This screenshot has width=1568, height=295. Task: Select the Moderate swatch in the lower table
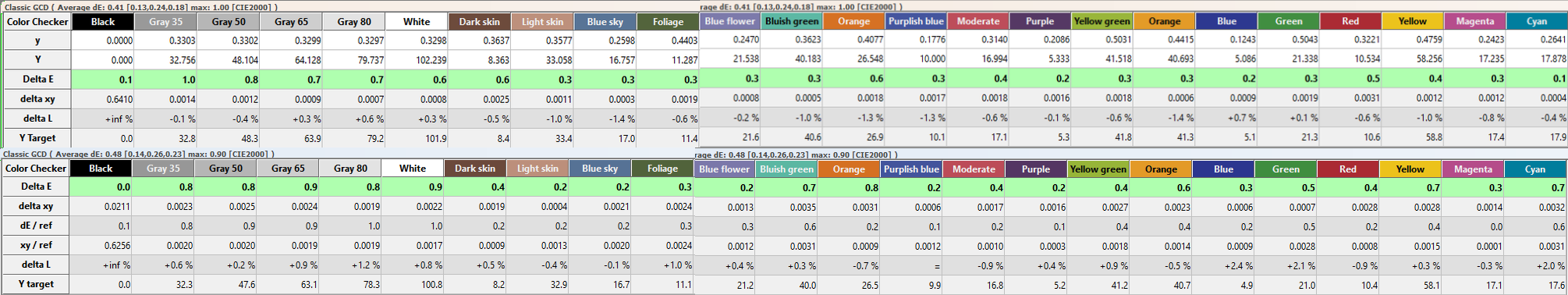pos(974,169)
